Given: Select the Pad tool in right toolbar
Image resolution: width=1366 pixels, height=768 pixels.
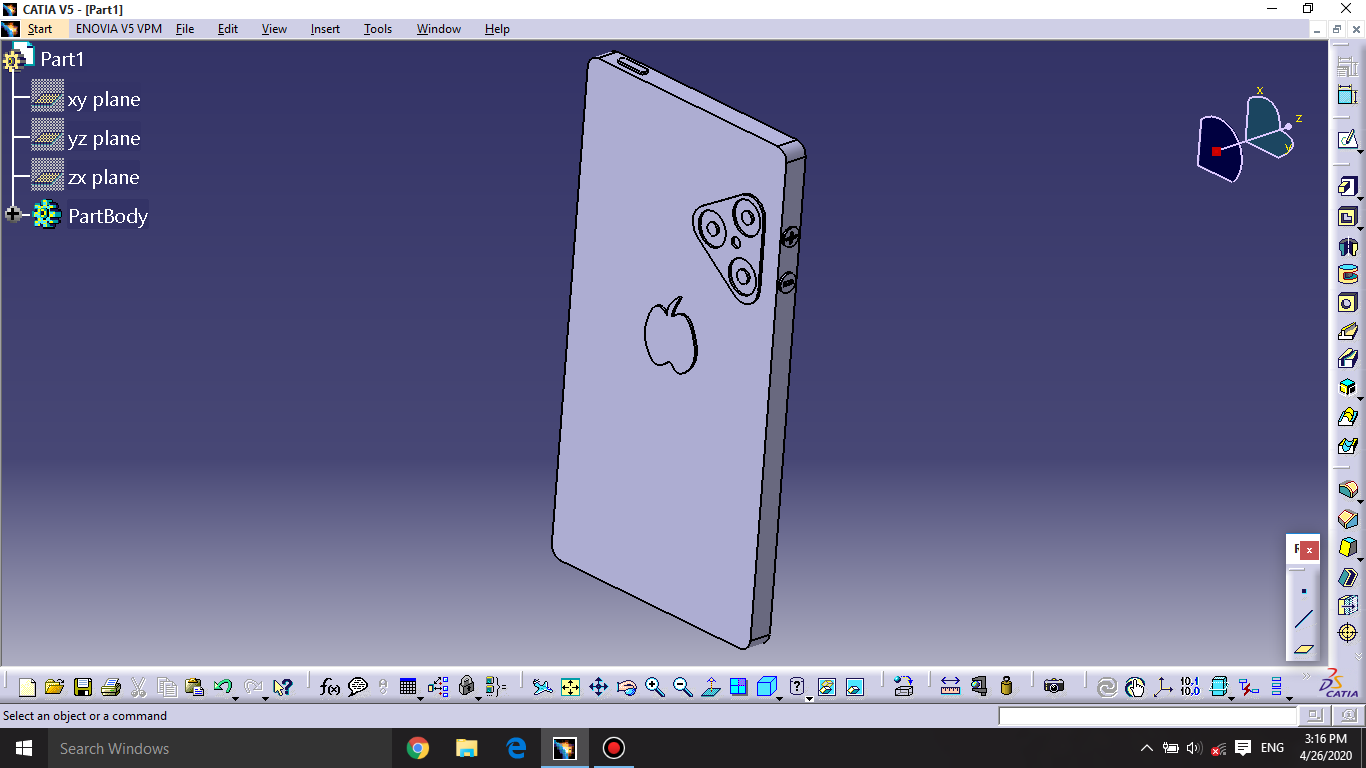Looking at the screenshot, I should pyautogui.click(x=1347, y=187).
